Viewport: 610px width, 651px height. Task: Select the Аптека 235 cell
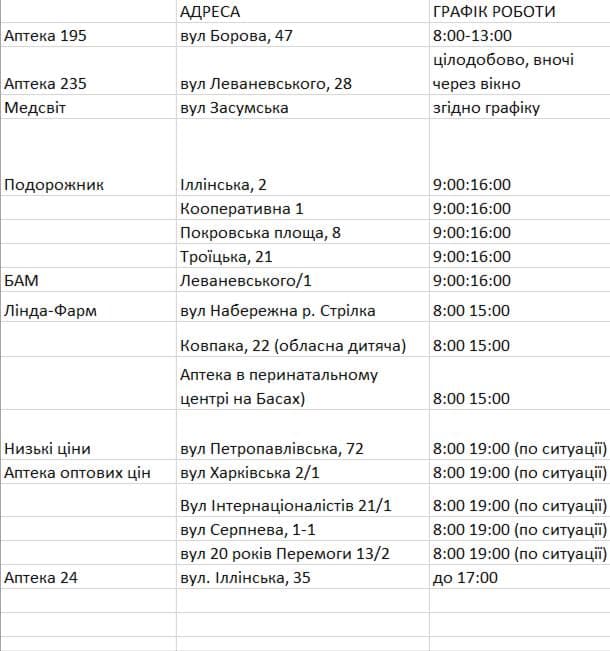coord(88,71)
